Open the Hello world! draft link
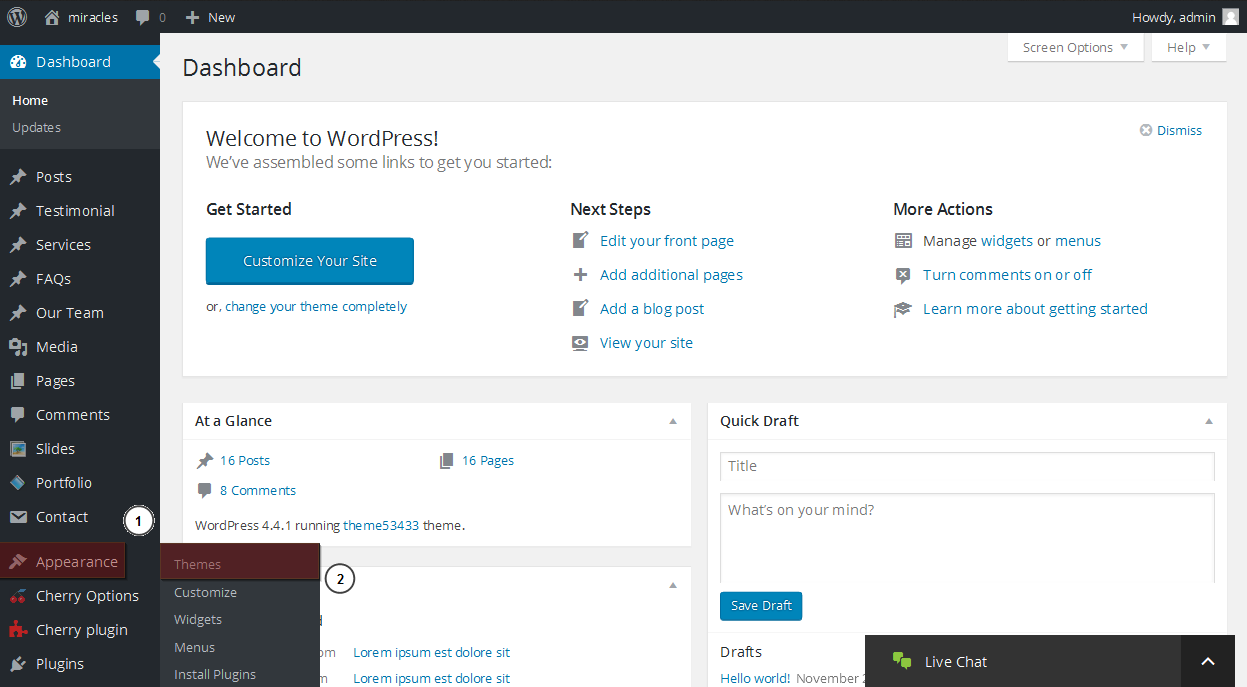The height and width of the screenshot is (687, 1247). coord(755,678)
